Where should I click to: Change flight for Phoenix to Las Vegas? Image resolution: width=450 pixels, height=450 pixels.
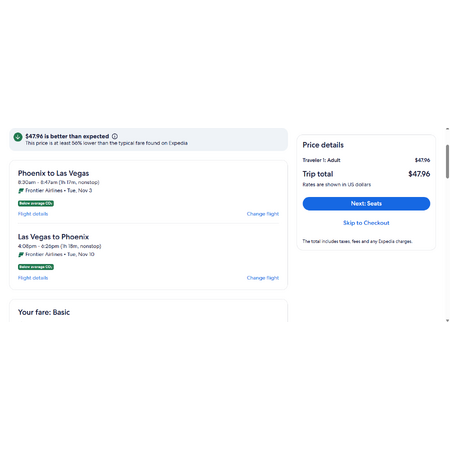point(263,214)
